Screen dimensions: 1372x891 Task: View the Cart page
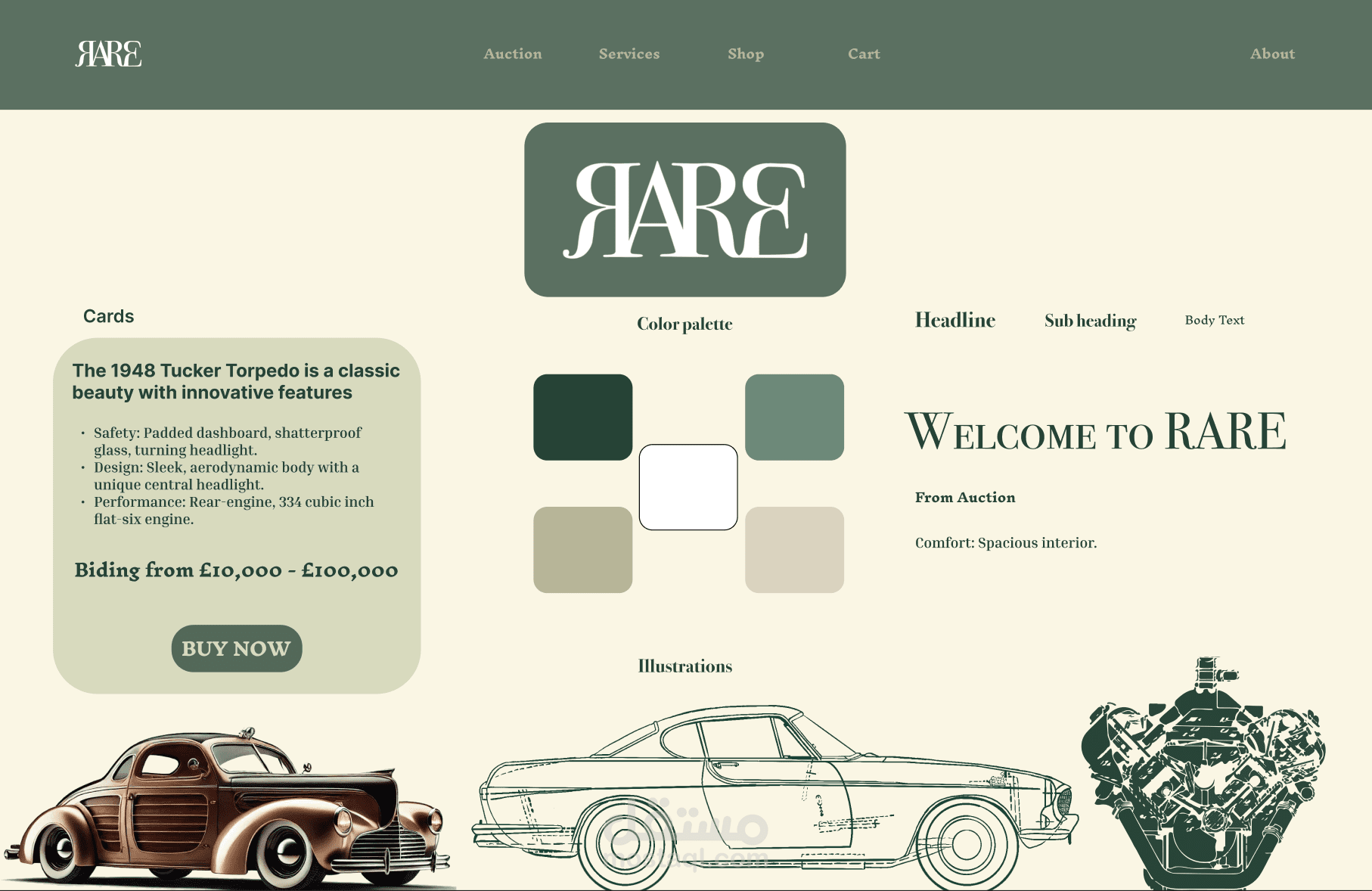pyautogui.click(x=864, y=54)
